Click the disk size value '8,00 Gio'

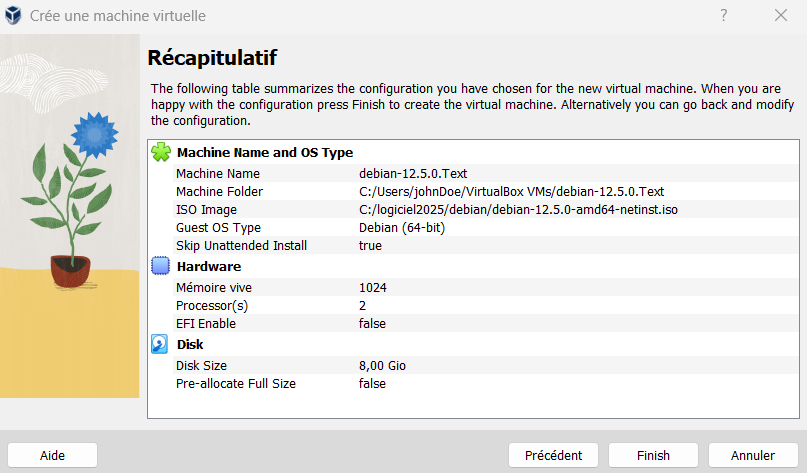[x=382, y=365]
